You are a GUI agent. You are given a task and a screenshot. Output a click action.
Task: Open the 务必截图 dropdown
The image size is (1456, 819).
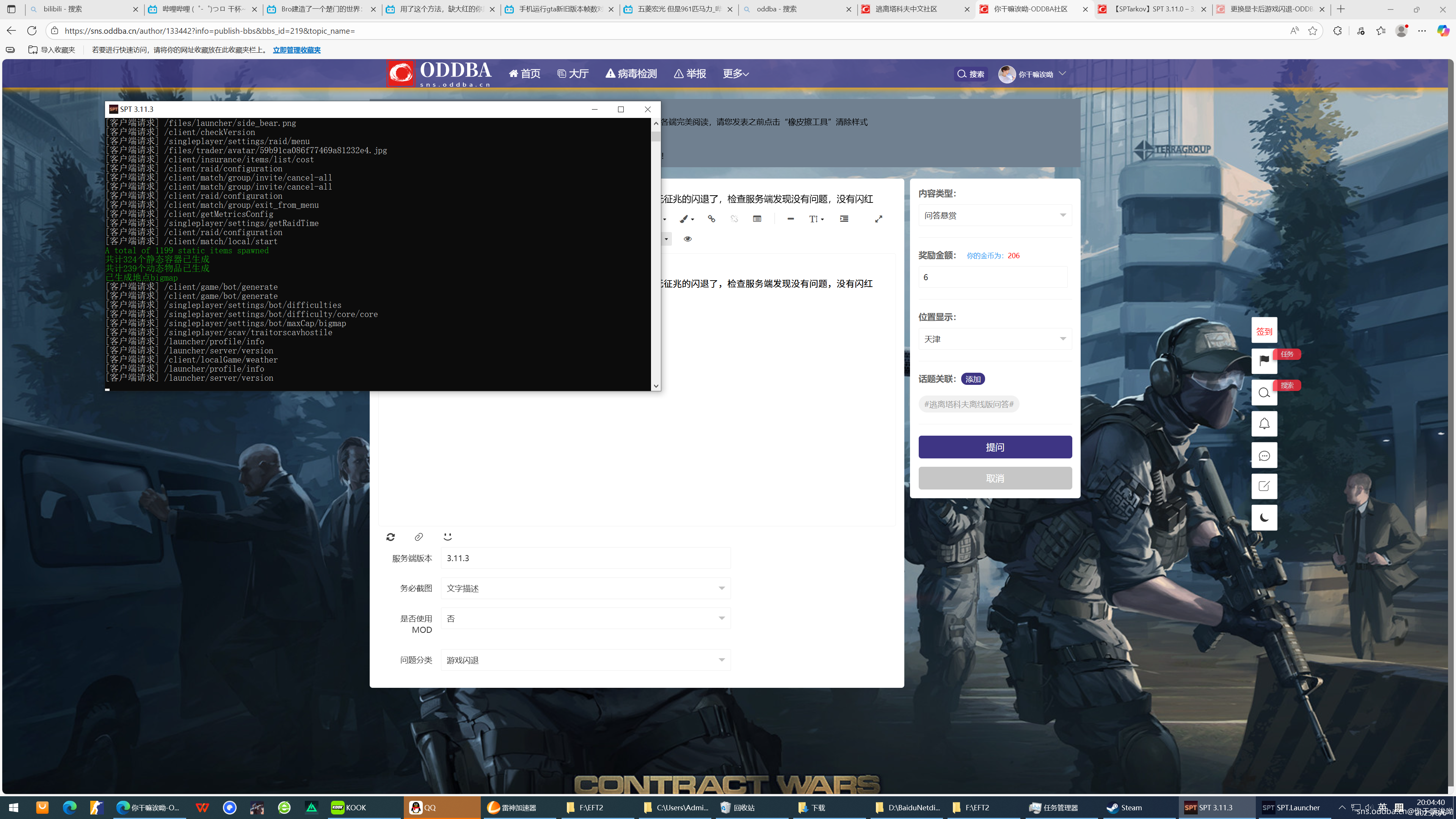tap(585, 588)
